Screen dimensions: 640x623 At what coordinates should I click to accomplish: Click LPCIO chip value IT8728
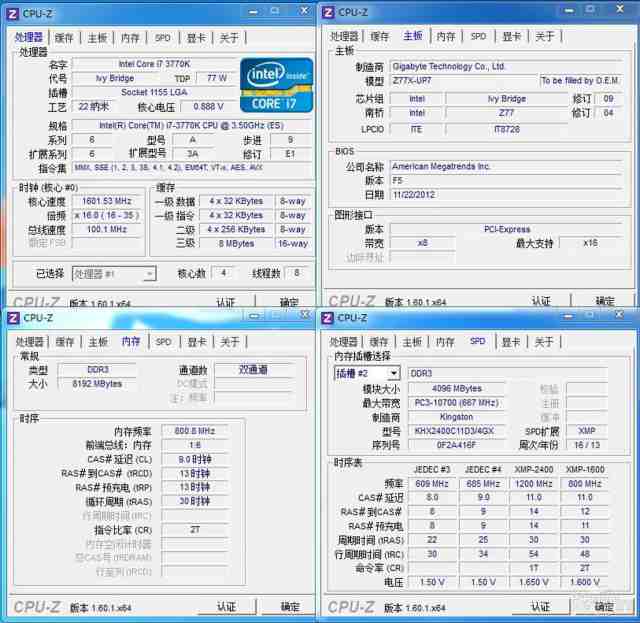507,129
